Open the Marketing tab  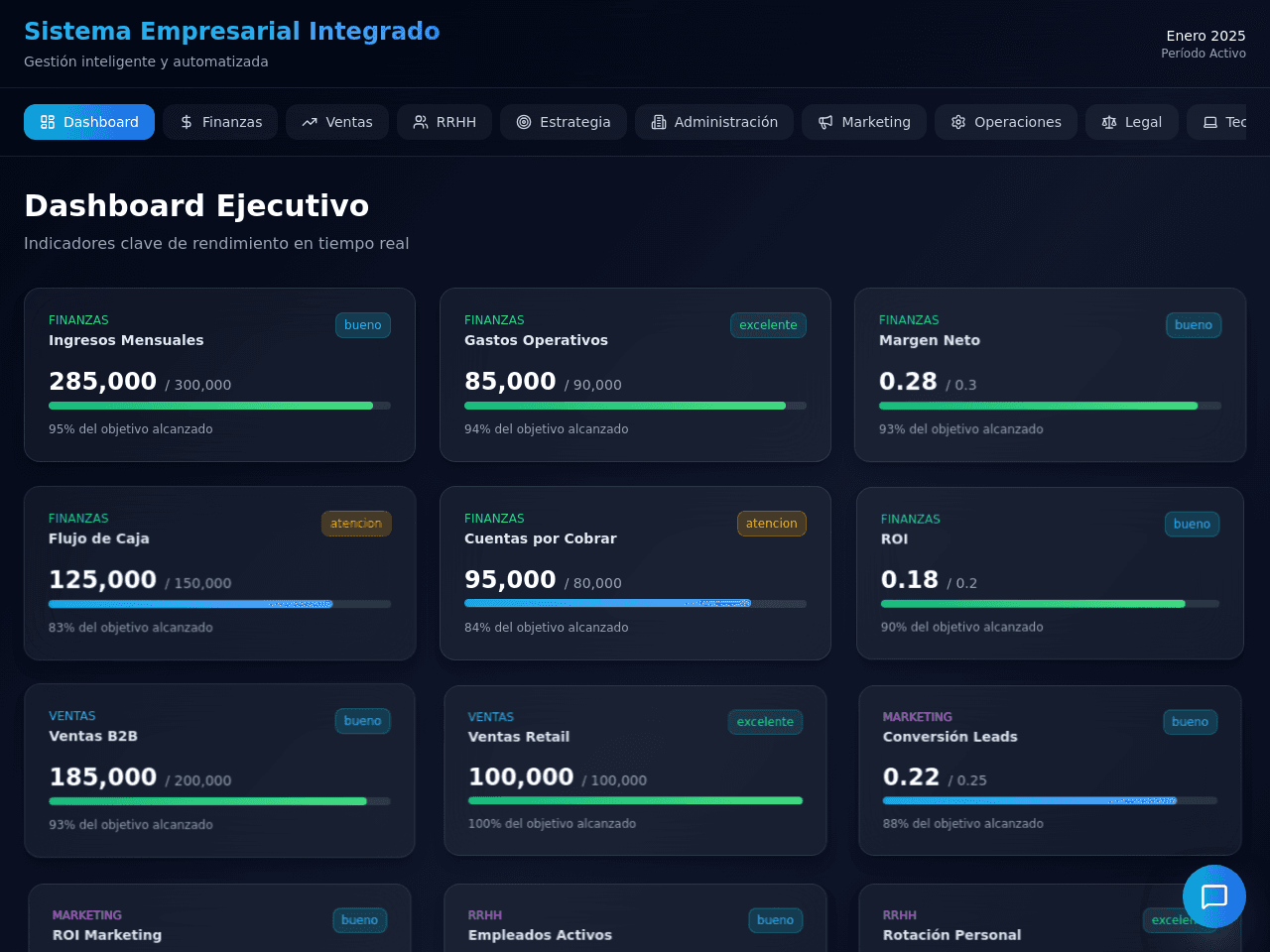(x=864, y=122)
